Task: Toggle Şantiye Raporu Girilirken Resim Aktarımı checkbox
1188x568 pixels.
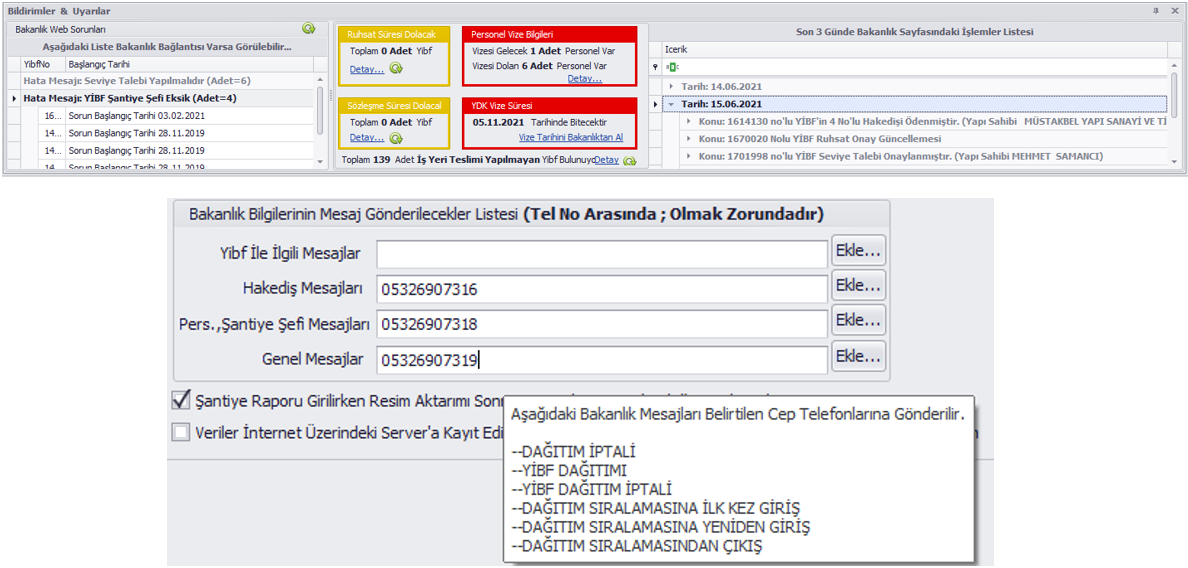Action: (x=181, y=400)
